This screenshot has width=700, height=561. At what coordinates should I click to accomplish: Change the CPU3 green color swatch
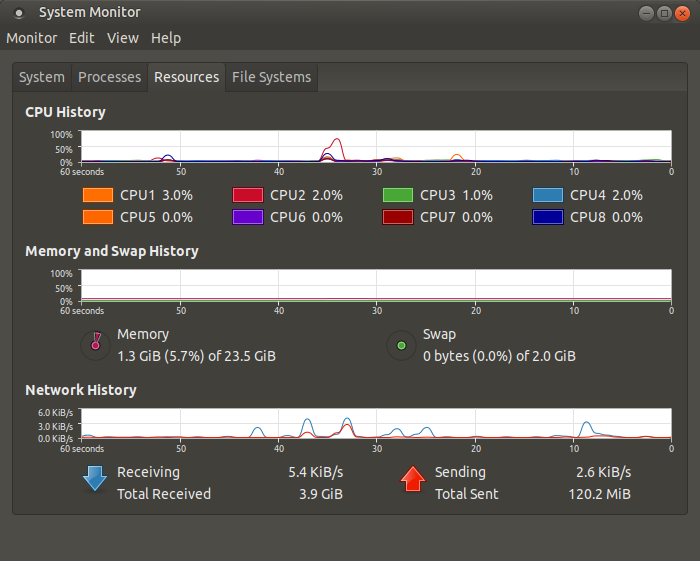[397, 196]
